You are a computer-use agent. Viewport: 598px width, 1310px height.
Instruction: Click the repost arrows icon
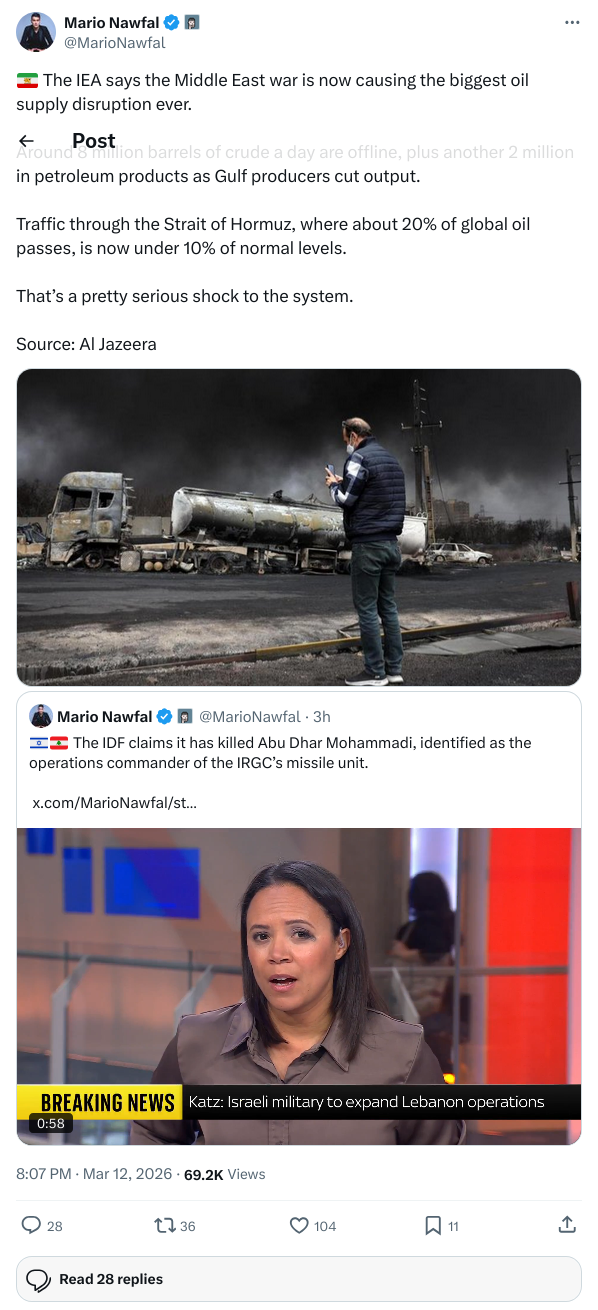tap(162, 1225)
